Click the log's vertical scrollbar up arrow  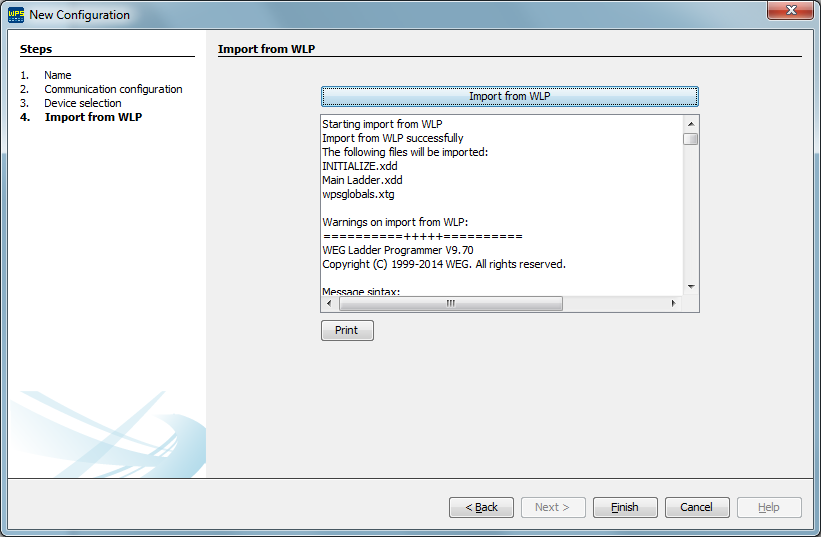tap(690, 122)
